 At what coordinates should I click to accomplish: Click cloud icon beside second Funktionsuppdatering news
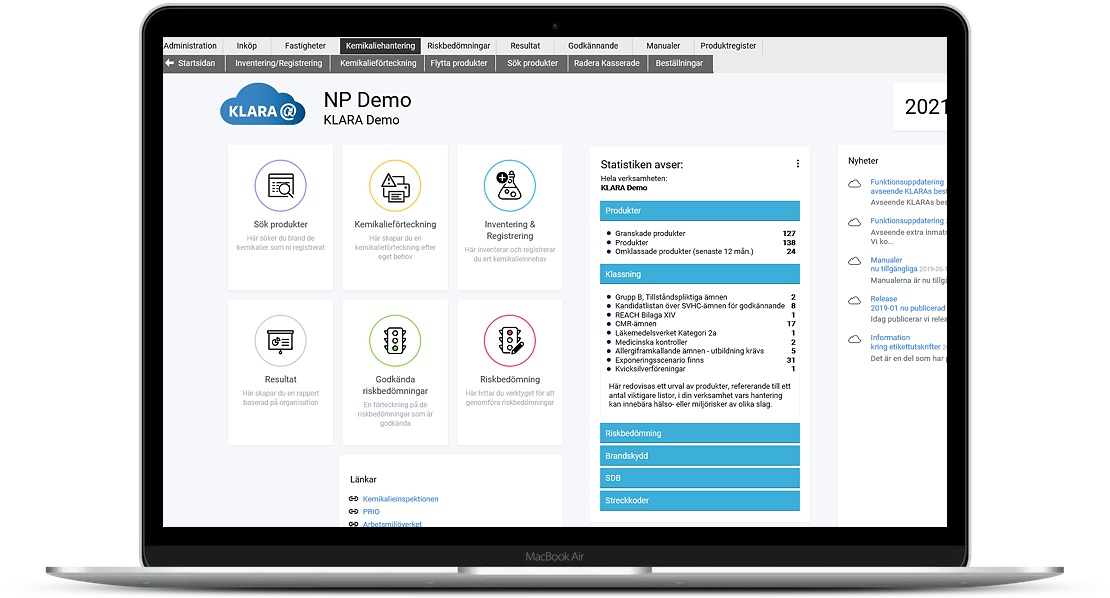point(854,223)
